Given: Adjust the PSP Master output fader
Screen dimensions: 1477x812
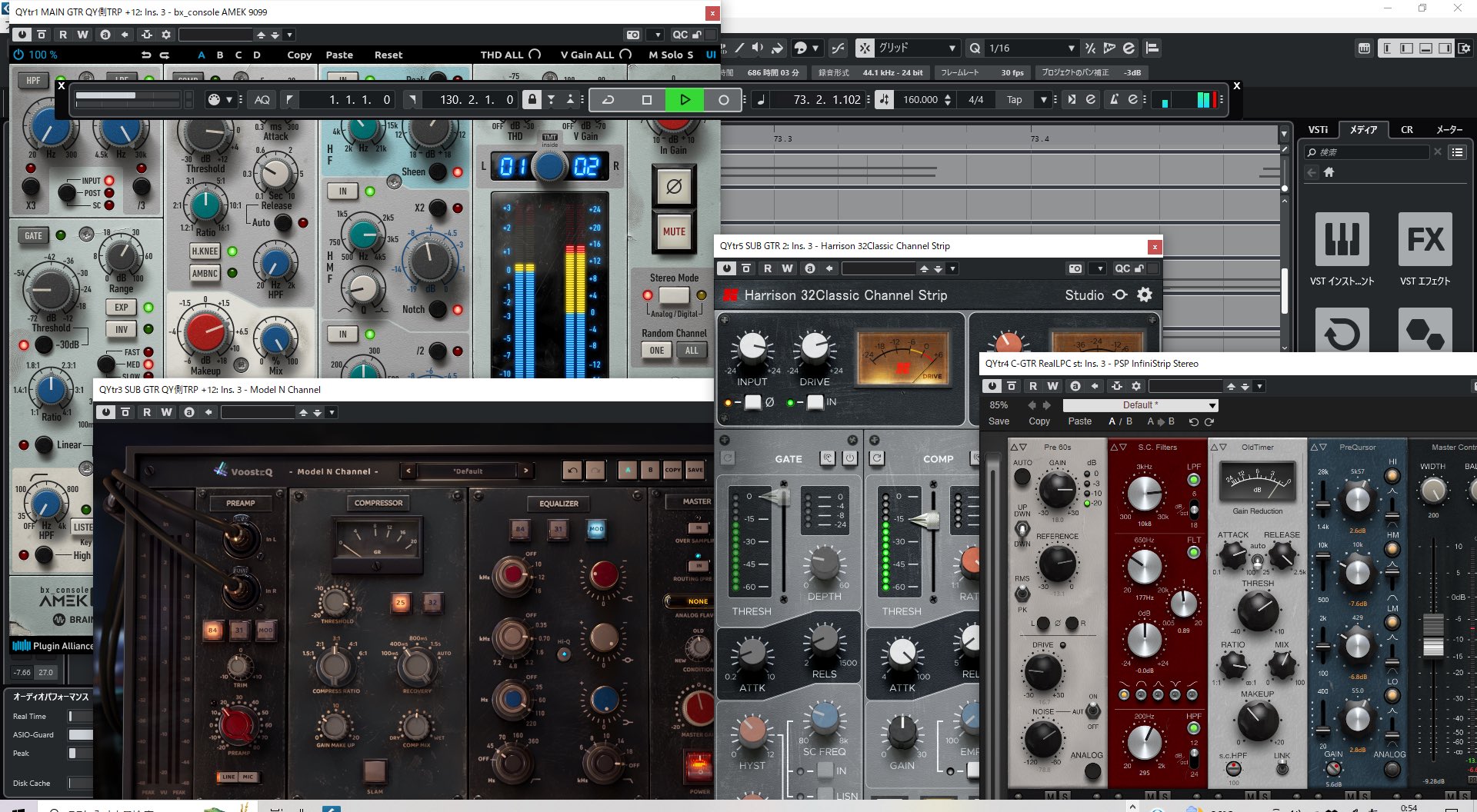Looking at the screenshot, I should point(1433,634).
